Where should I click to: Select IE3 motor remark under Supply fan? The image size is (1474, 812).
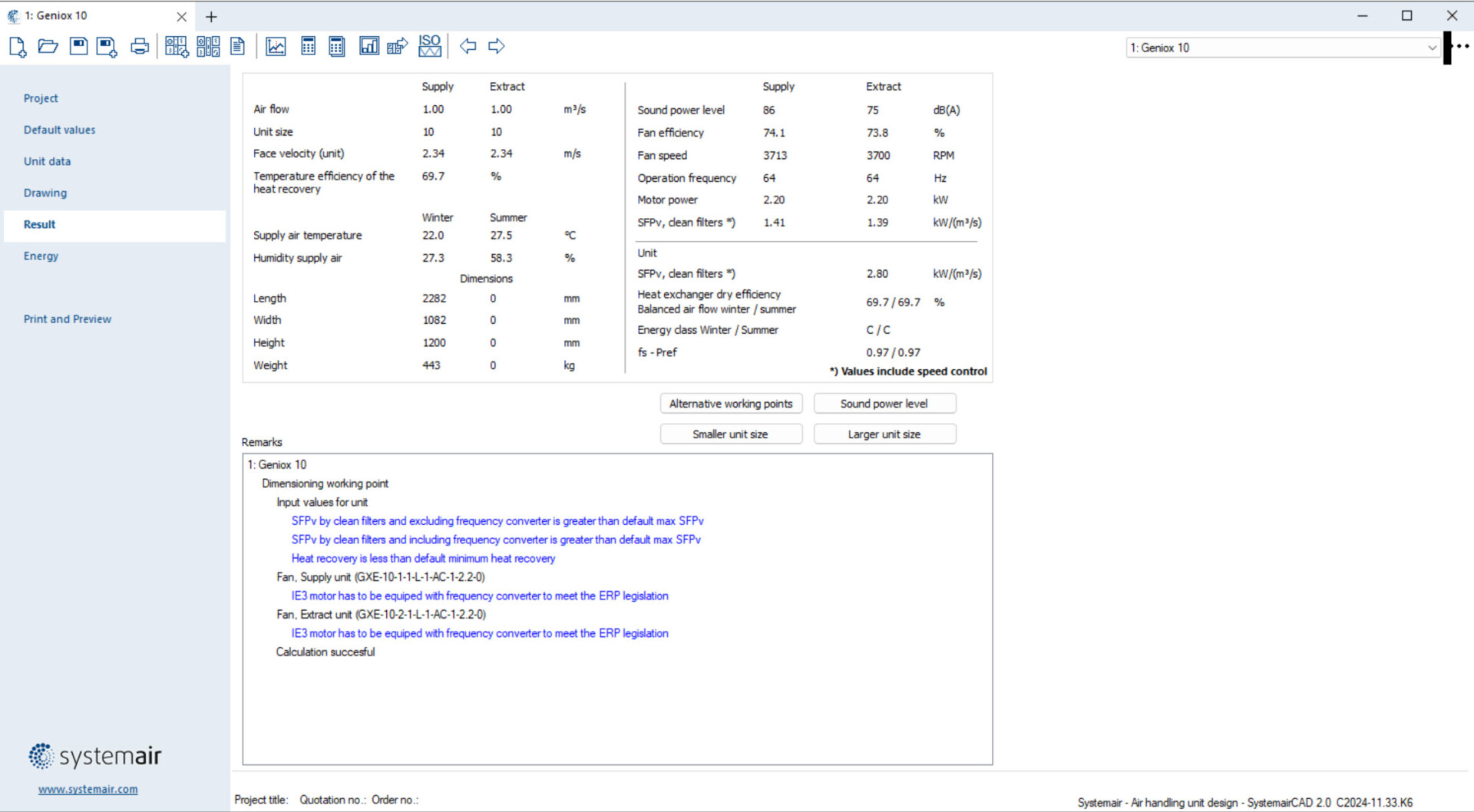[x=480, y=596]
